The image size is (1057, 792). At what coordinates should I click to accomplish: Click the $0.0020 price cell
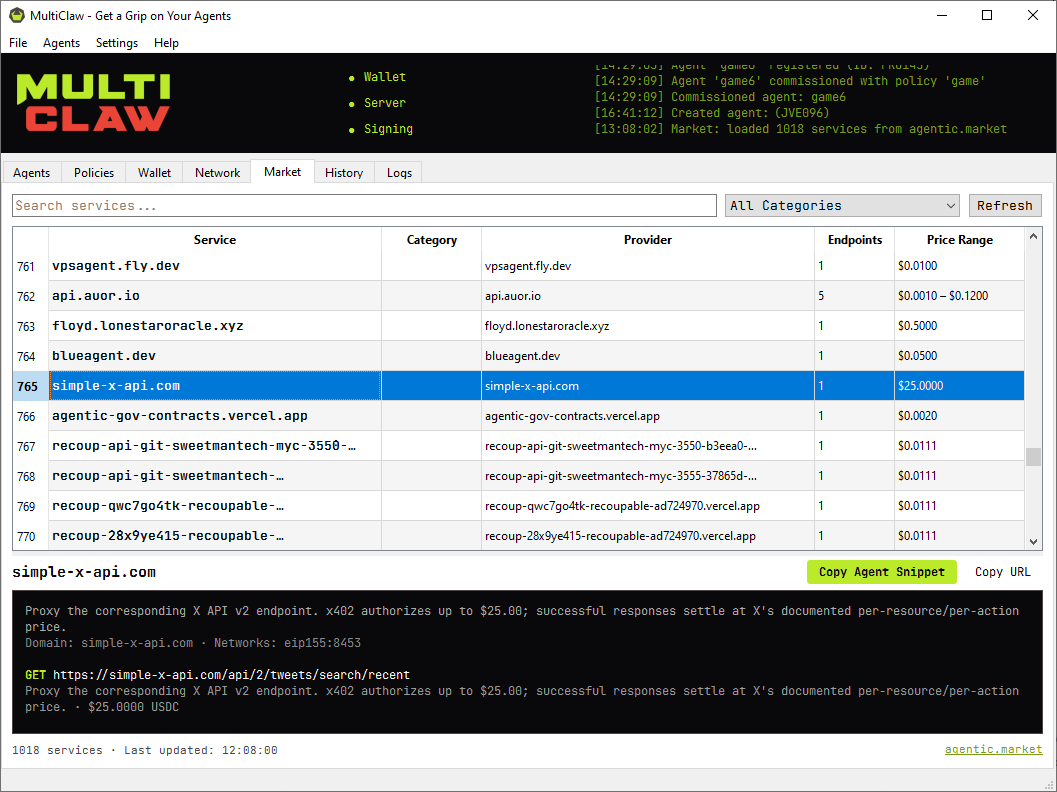[959, 416]
